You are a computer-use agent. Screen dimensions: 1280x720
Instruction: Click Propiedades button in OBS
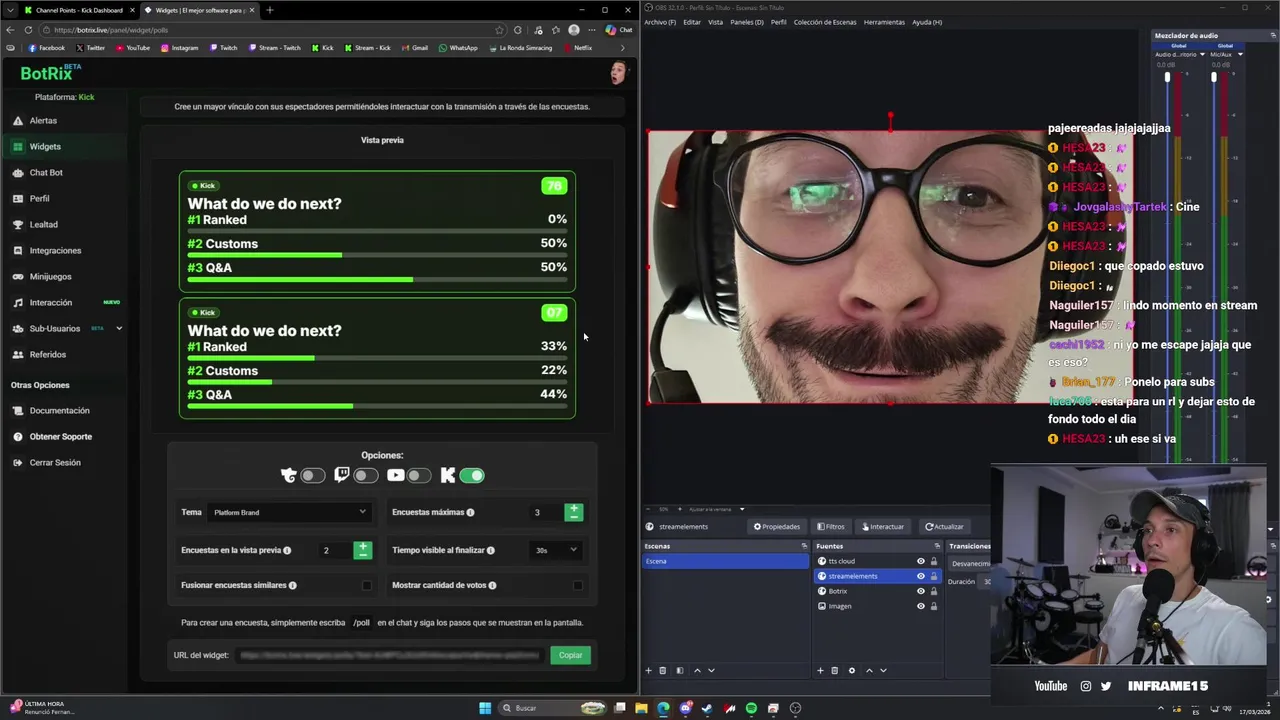(x=777, y=527)
